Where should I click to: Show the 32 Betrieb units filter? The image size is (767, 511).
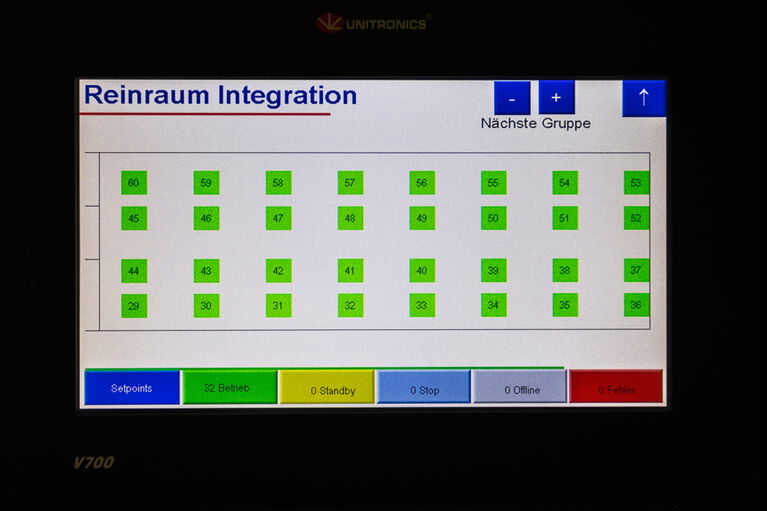[x=229, y=387]
